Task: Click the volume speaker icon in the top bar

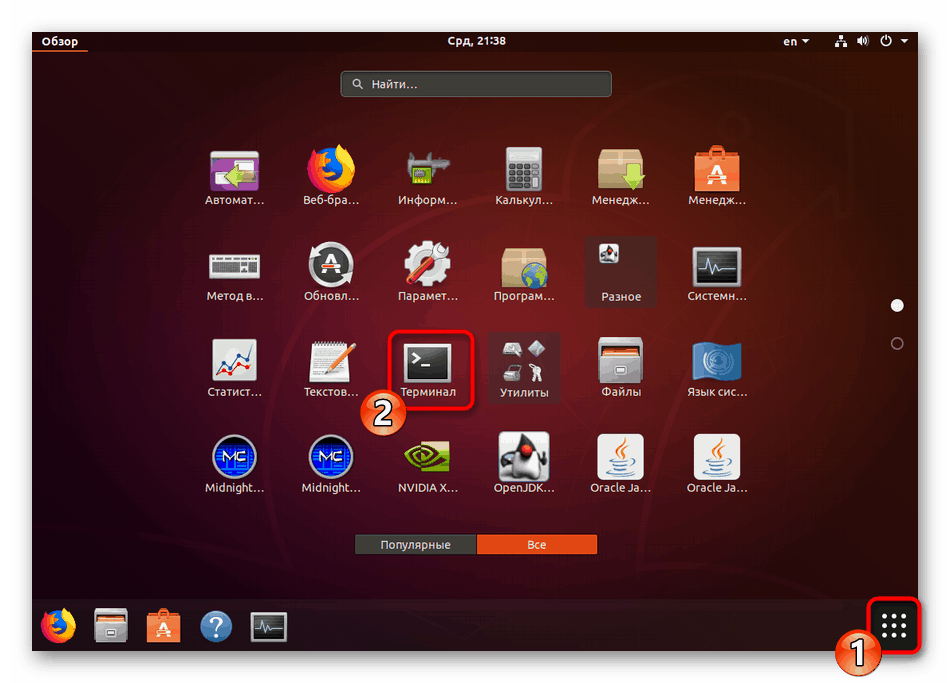Action: (862, 41)
